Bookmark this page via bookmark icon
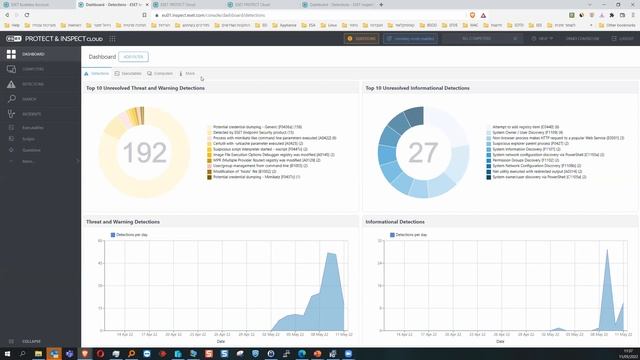 tap(144, 15)
